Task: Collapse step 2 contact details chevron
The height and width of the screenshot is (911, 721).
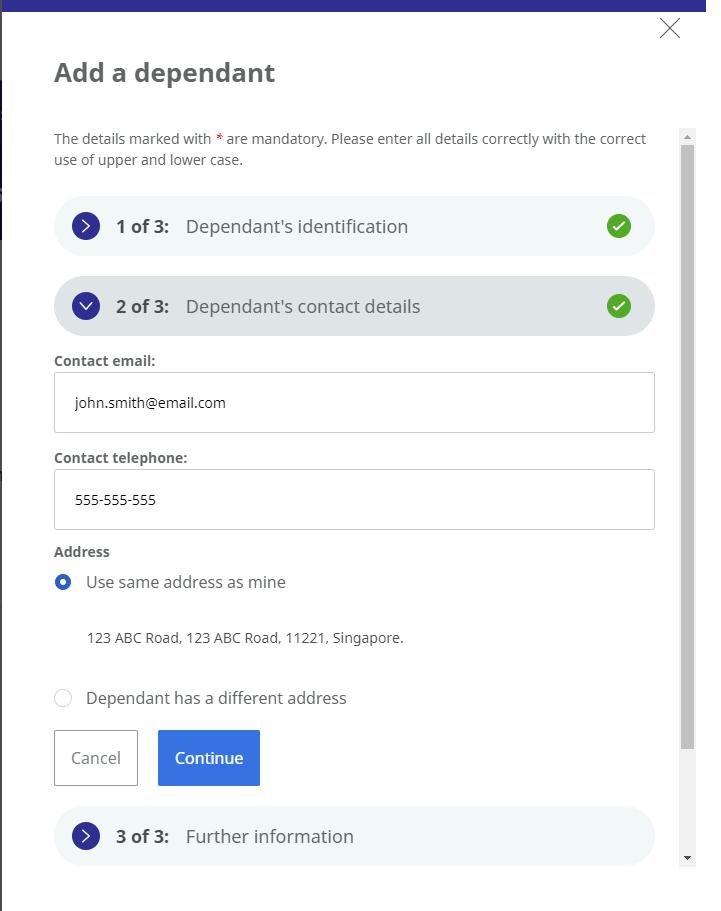Action: click(x=86, y=306)
